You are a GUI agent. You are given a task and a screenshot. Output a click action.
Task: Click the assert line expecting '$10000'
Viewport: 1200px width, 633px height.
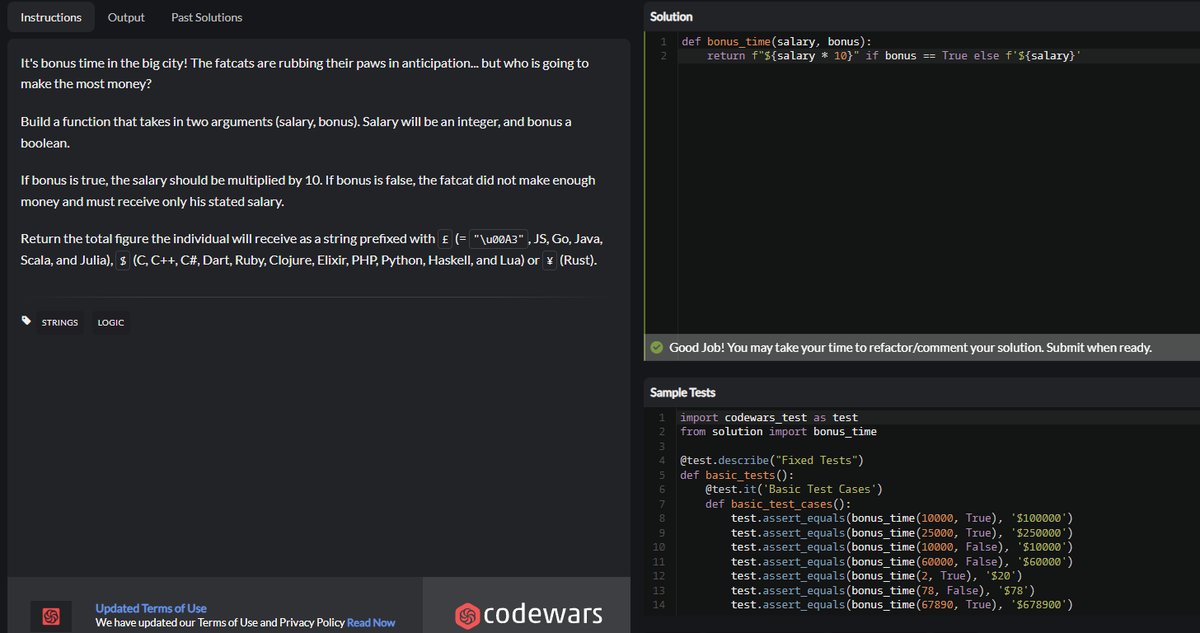(x=902, y=547)
